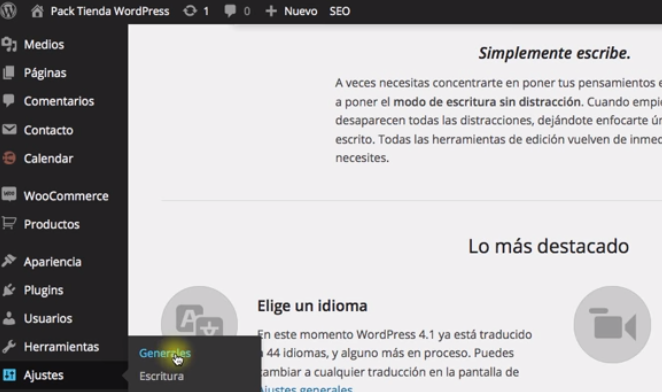Open Comentarios in the sidebar

pyautogui.click(x=59, y=101)
